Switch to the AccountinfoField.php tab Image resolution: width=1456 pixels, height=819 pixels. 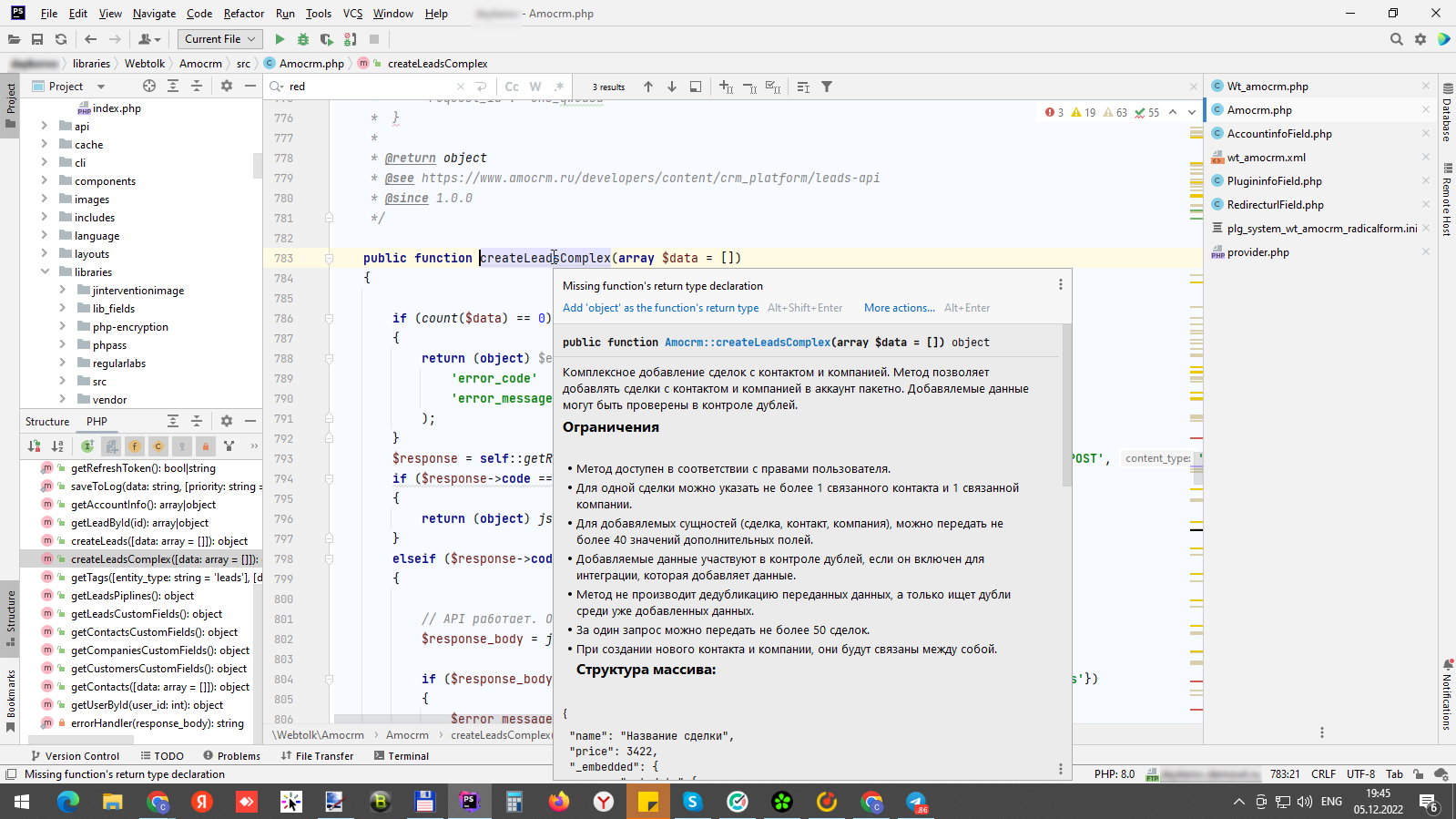(1278, 134)
